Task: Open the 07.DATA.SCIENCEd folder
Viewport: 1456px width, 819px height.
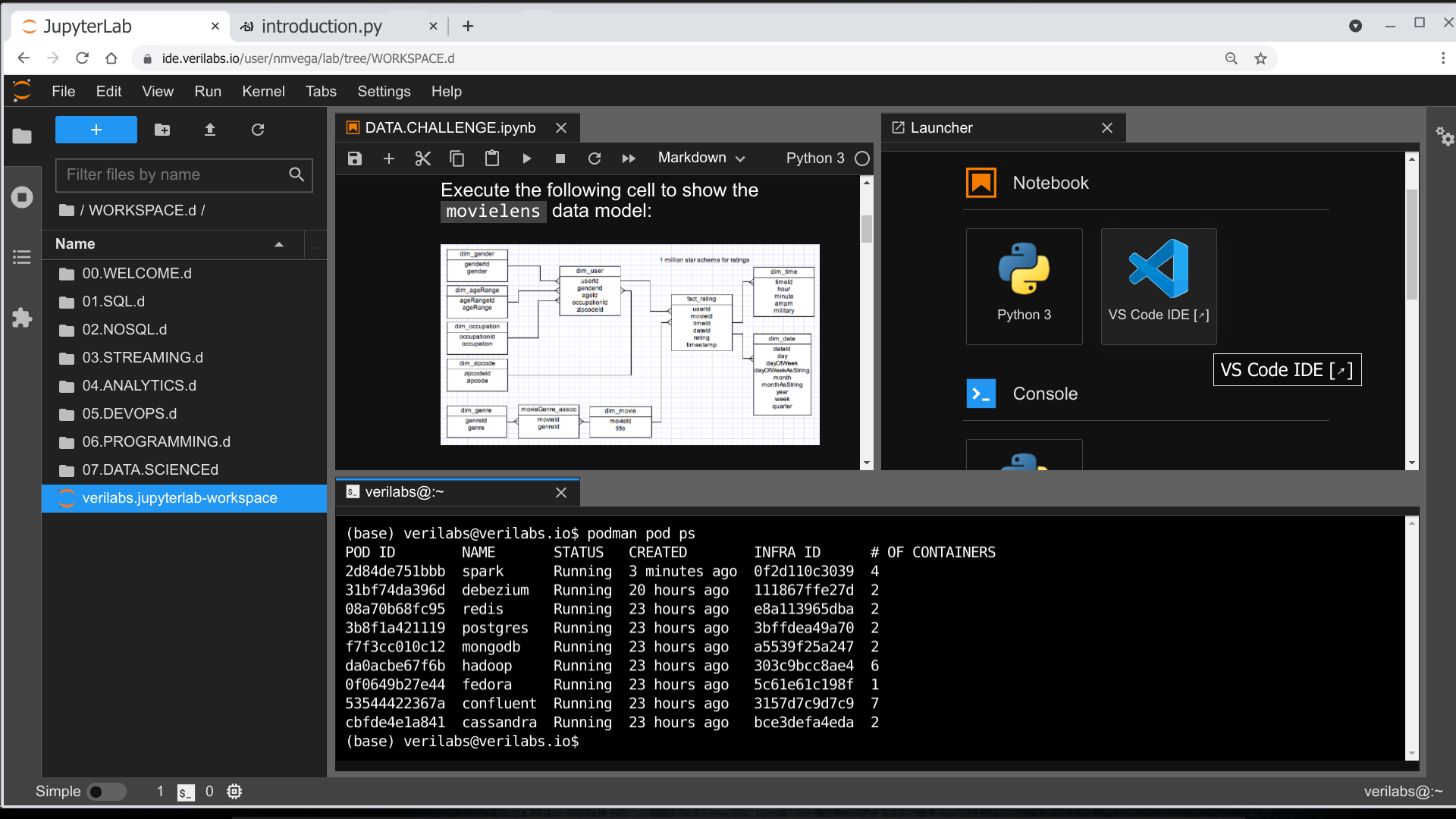Action: click(x=184, y=469)
